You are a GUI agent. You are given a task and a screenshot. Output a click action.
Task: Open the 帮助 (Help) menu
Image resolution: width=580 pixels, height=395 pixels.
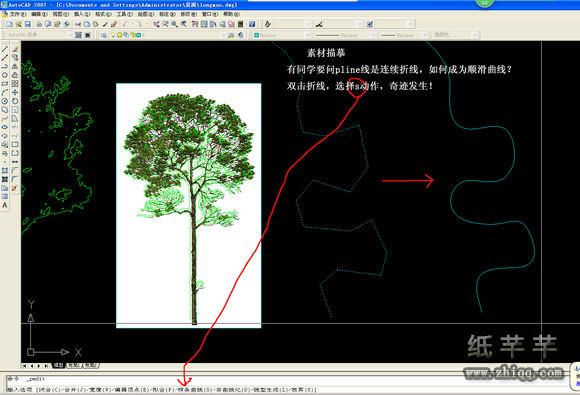[231, 14]
